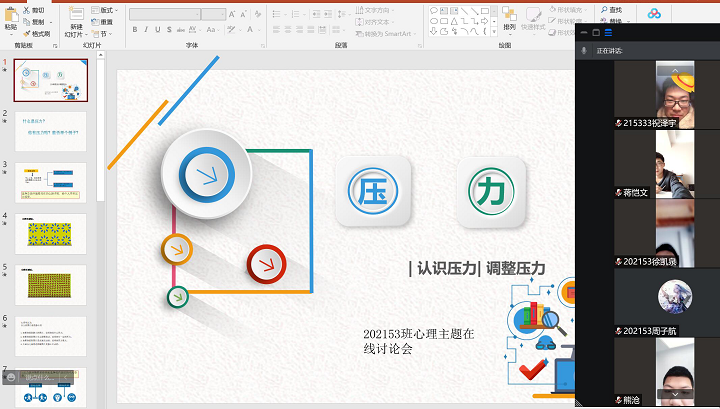Open the font size combo box
Image resolution: width=720 pixels, height=409 pixels.
(214, 15)
